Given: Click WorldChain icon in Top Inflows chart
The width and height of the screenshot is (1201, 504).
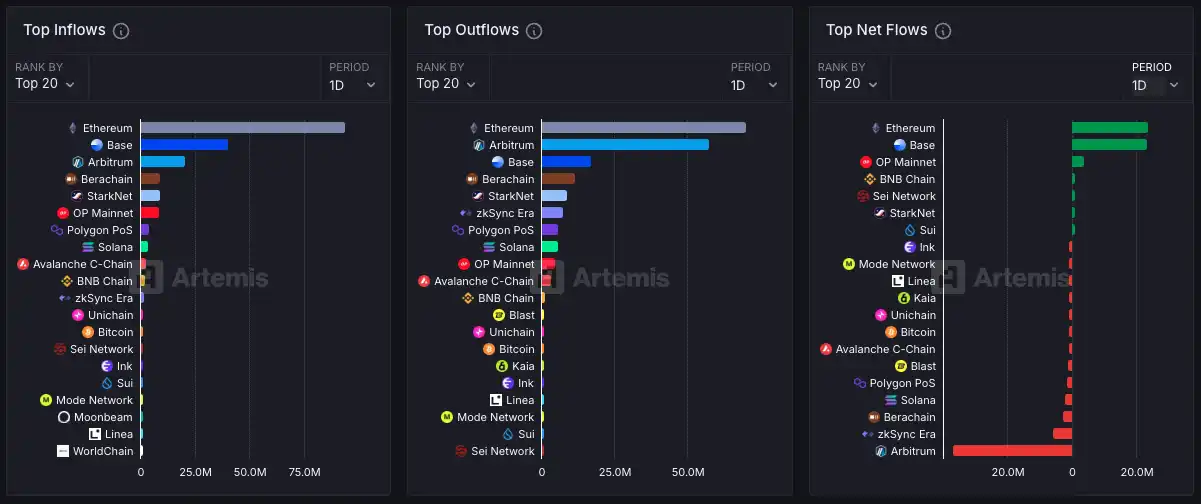Looking at the screenshot, I should point(63,451).
